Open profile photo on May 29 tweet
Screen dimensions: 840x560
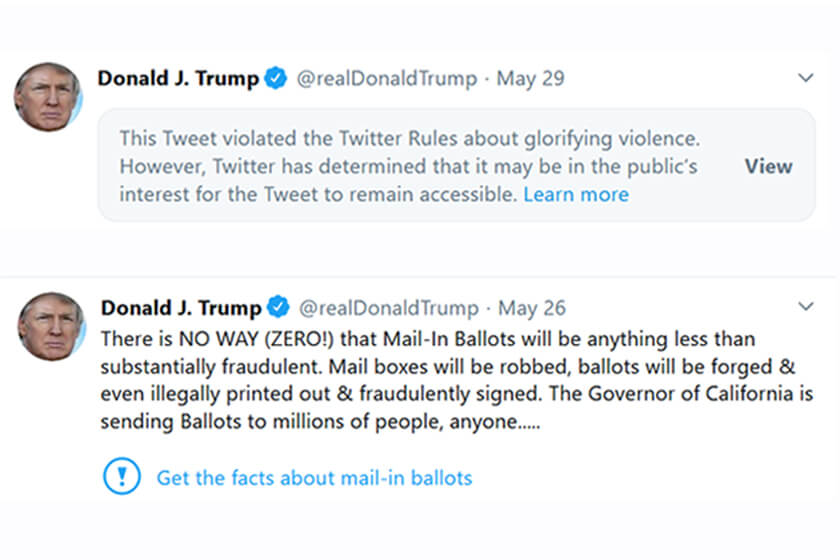[47, 97]
